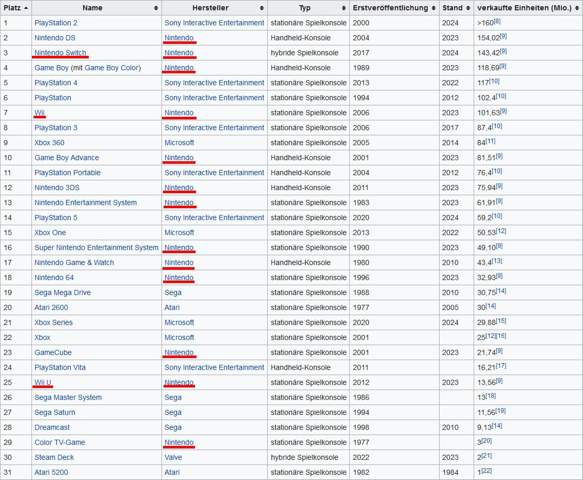
Task: Open the Sega Mega Drive link
Action: point(62,293)
